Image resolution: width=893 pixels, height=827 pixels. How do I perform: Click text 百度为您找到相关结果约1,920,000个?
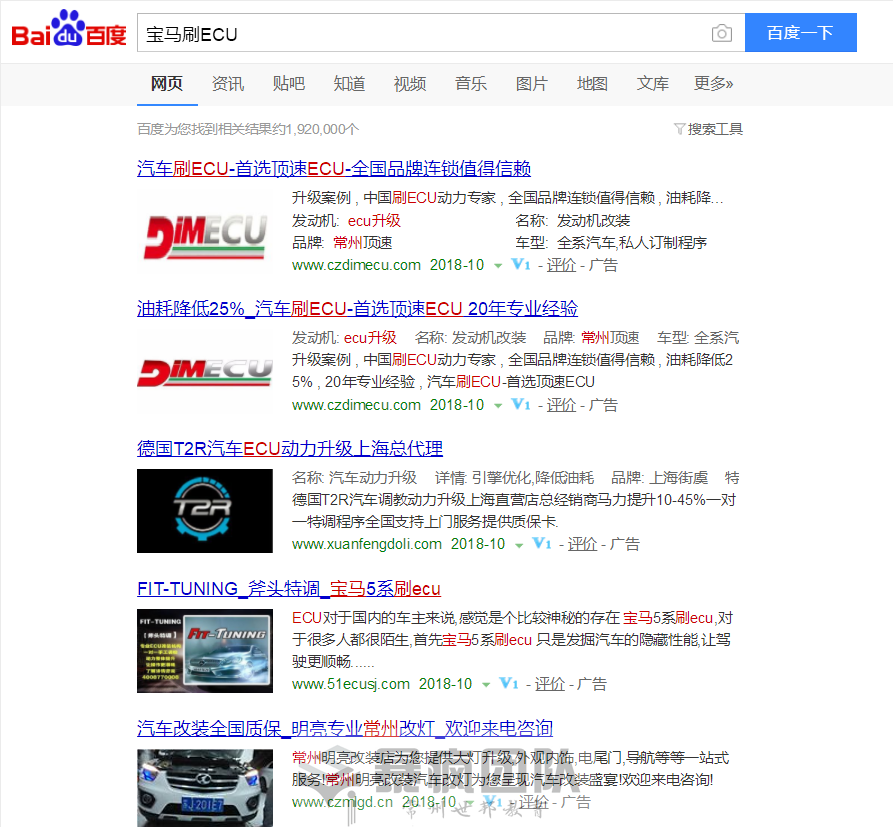(x=248, y=129)
